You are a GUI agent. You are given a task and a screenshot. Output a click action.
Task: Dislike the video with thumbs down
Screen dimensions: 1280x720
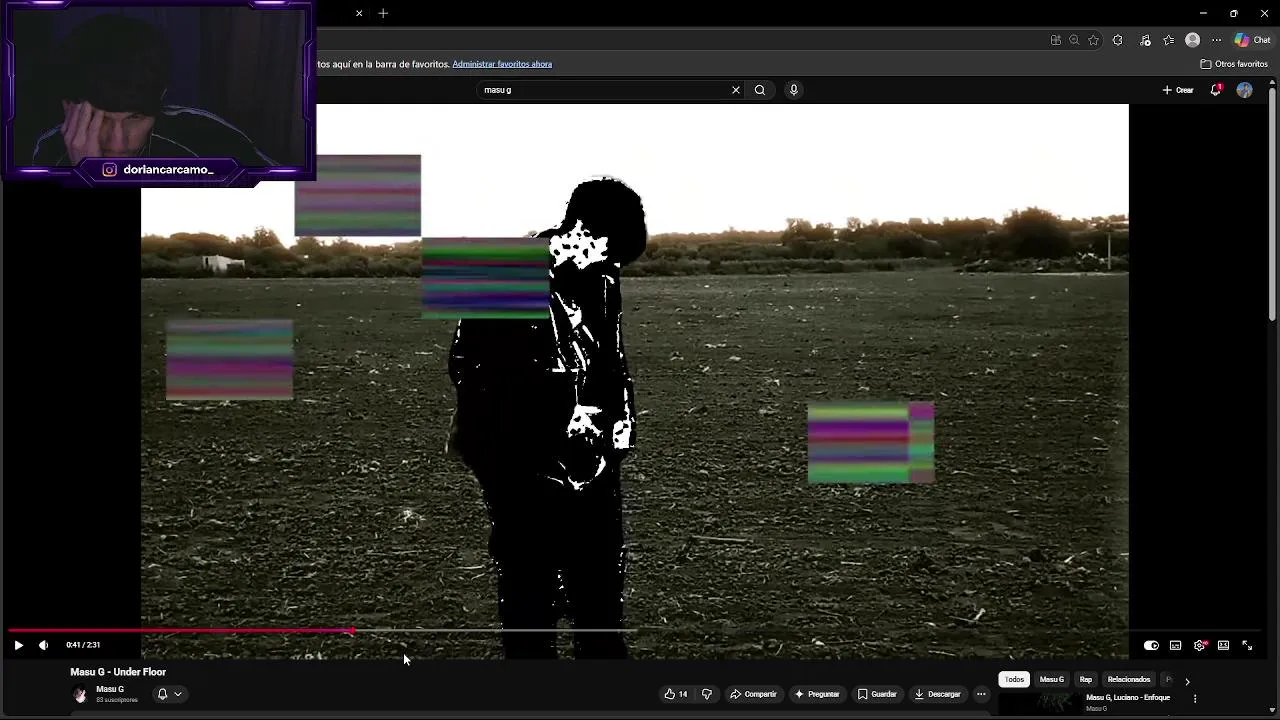(707, 694)
